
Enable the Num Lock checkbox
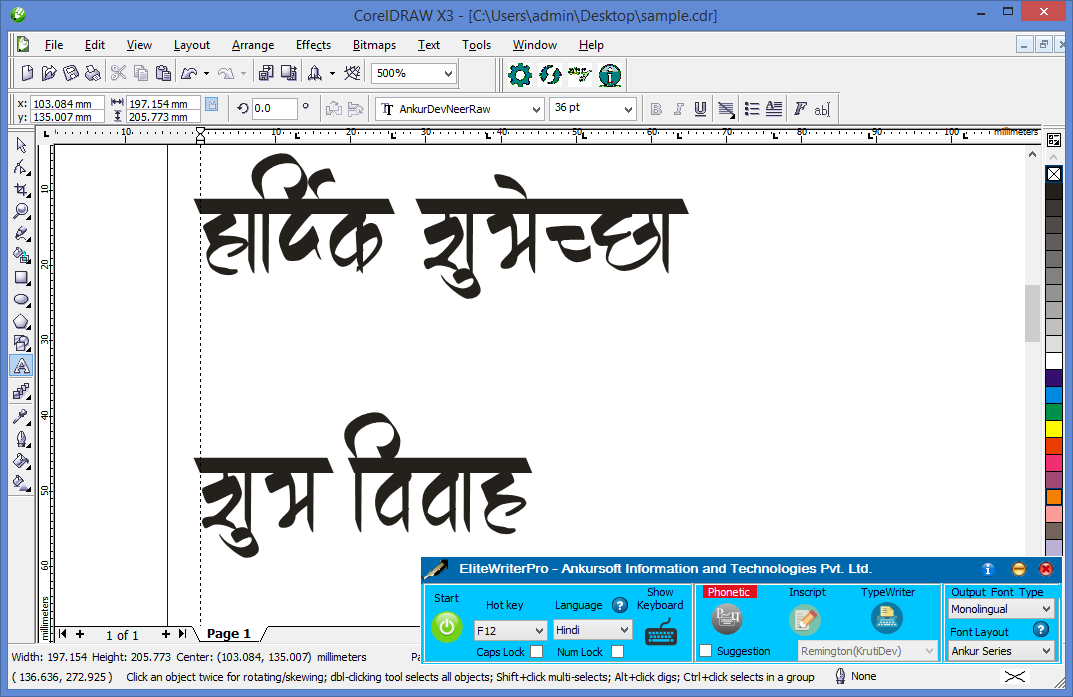coord(617,652)
